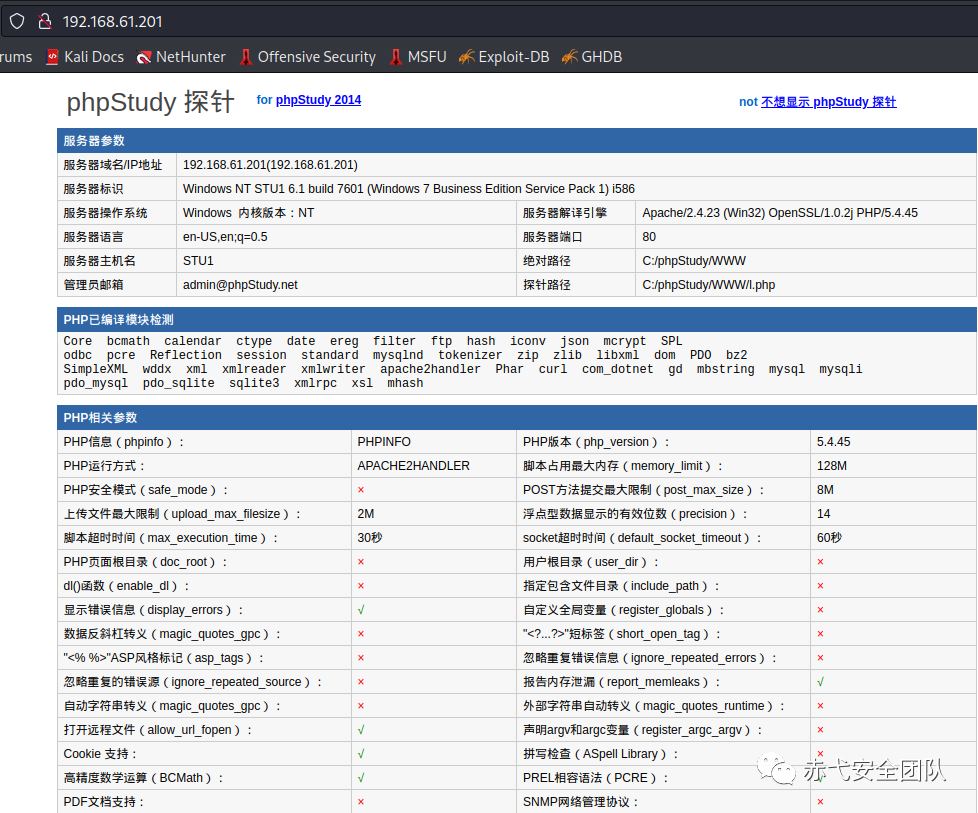Click the C:/phpStudy/WWW/l.php path value
The height and width of the screenshot is (813, 978).
pyautogui.click(x=709, y=285)
